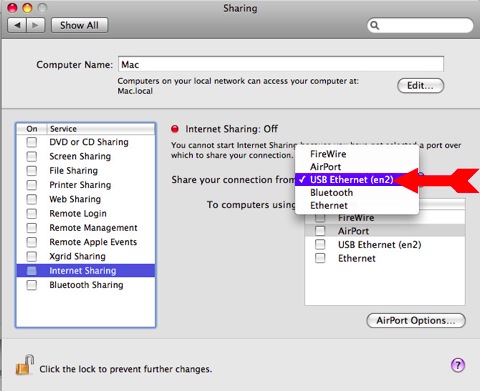Check FireWire in To computers using list
480x391 pixels.
[320, 219]
